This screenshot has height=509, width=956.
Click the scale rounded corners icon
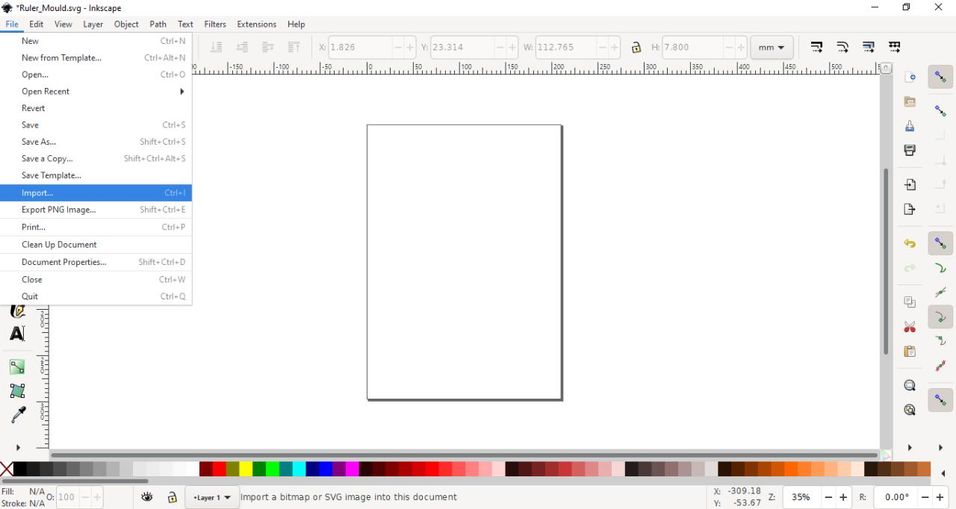point(843,47)
